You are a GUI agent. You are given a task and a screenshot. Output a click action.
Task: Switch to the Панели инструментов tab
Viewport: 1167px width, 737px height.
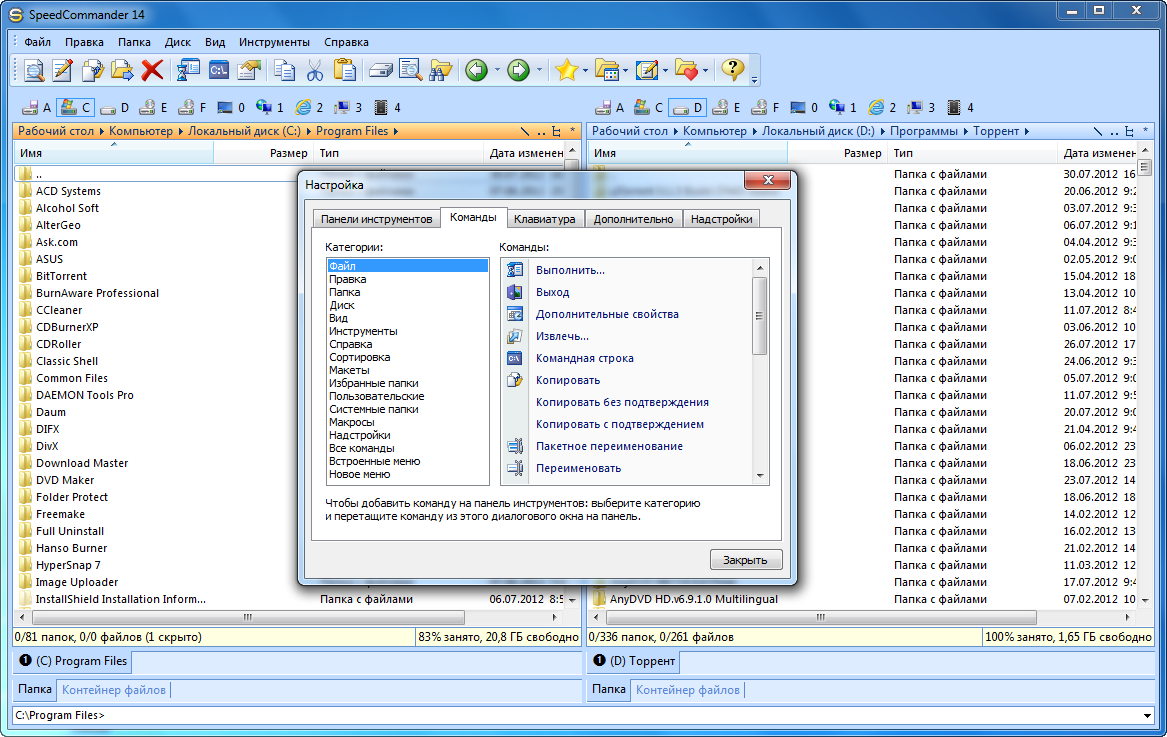tap(377, 219)
